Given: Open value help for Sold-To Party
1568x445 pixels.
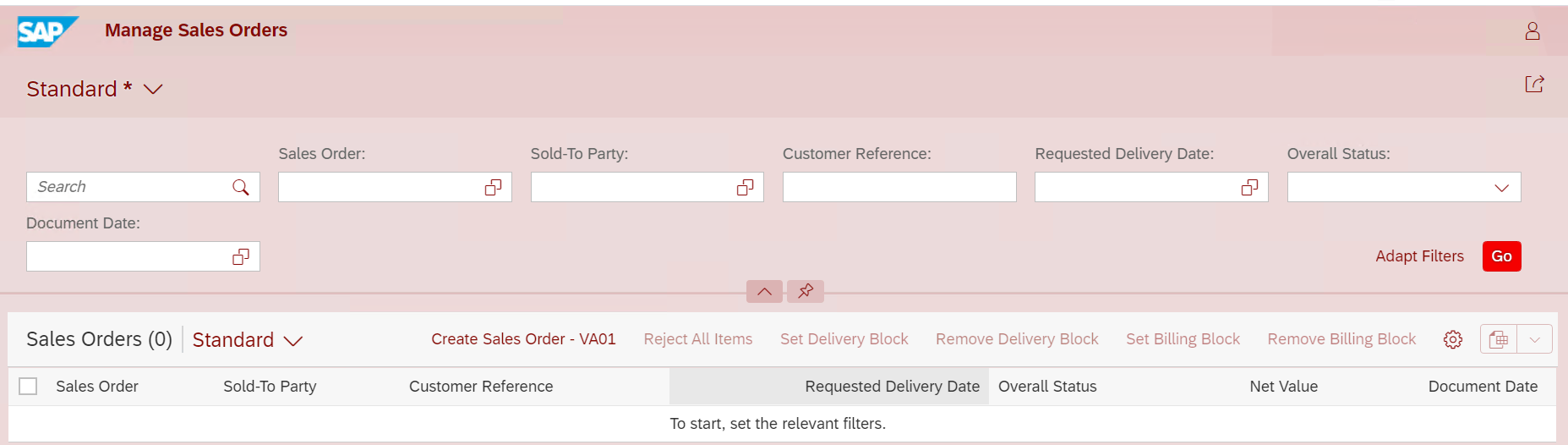Looking at the screenshot, I should 745,187.
